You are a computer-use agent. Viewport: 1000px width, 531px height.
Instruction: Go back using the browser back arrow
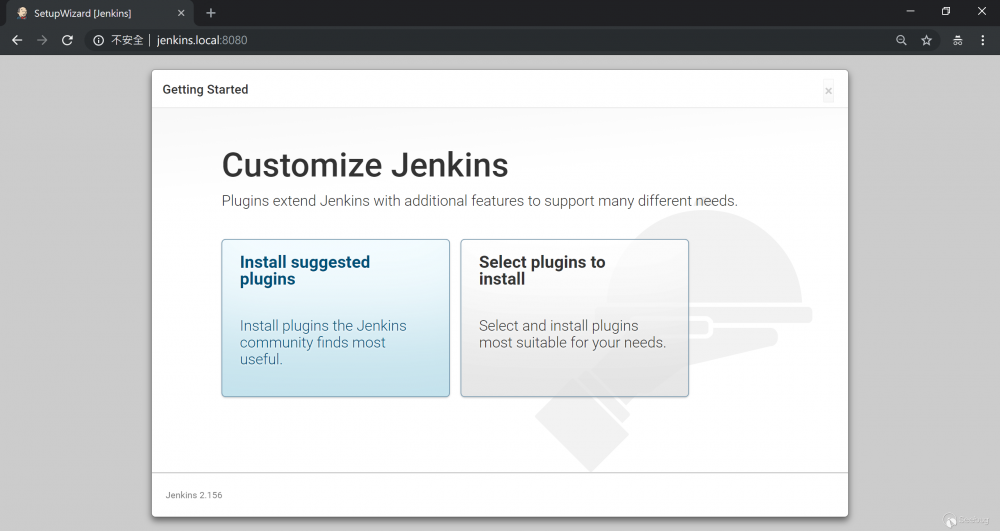point(17,40)
